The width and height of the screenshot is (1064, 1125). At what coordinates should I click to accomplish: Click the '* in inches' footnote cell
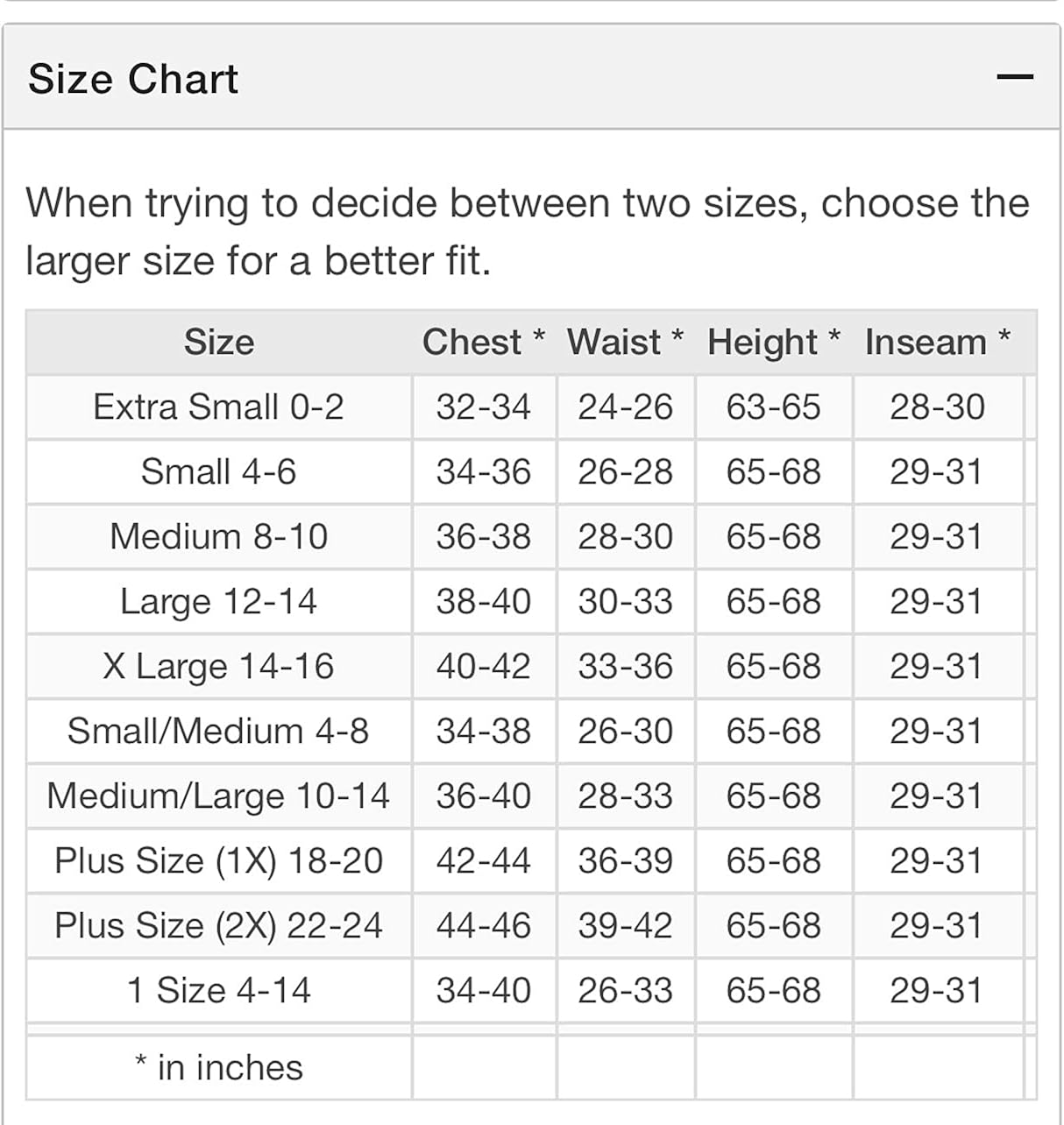219,1068
